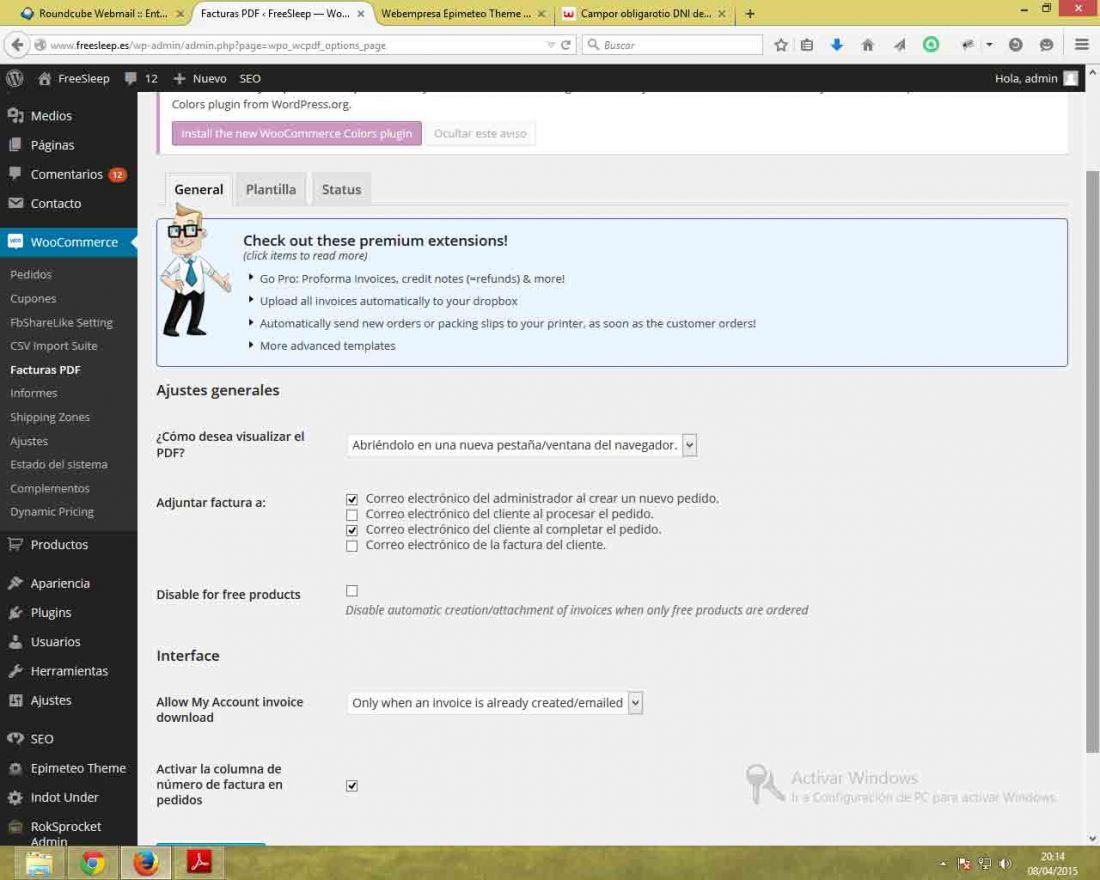The image size is (1100, 880).
Task: Open Firefox hamburger menu
Action: 1081,45
